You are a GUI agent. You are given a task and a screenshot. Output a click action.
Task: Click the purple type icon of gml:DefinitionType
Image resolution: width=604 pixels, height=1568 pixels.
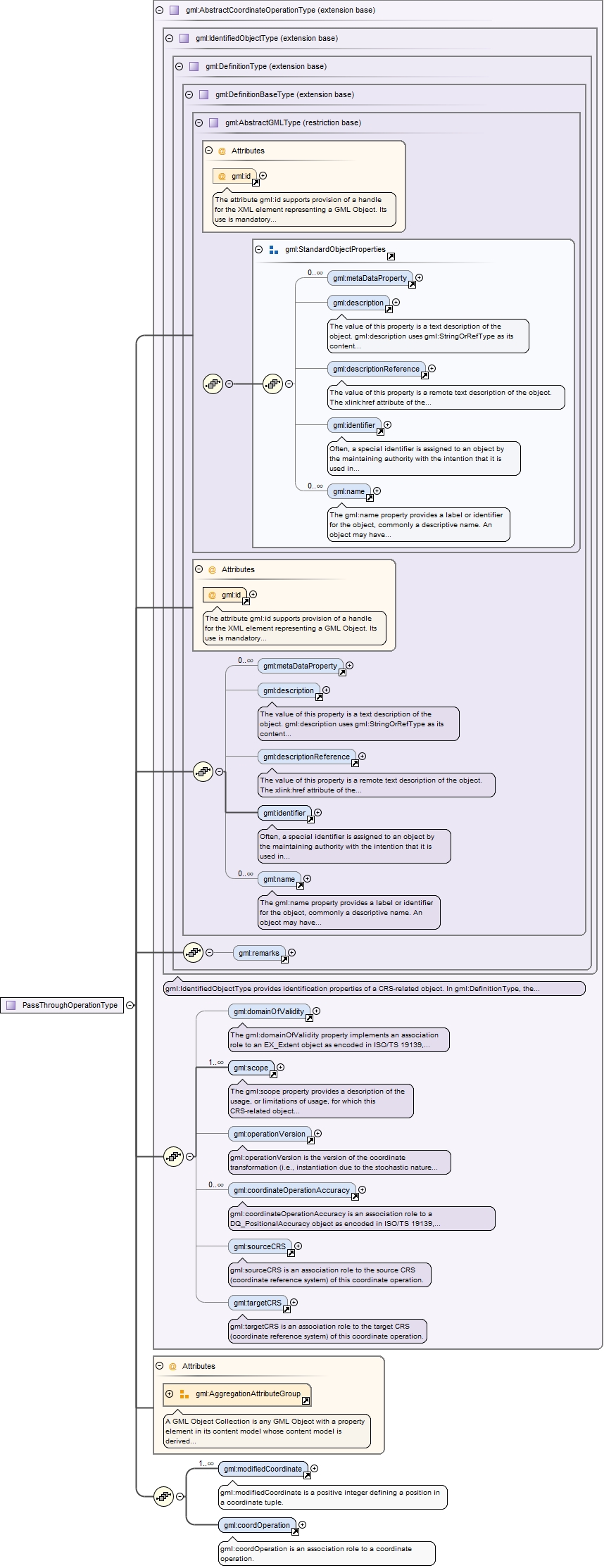tap(194, 66)
